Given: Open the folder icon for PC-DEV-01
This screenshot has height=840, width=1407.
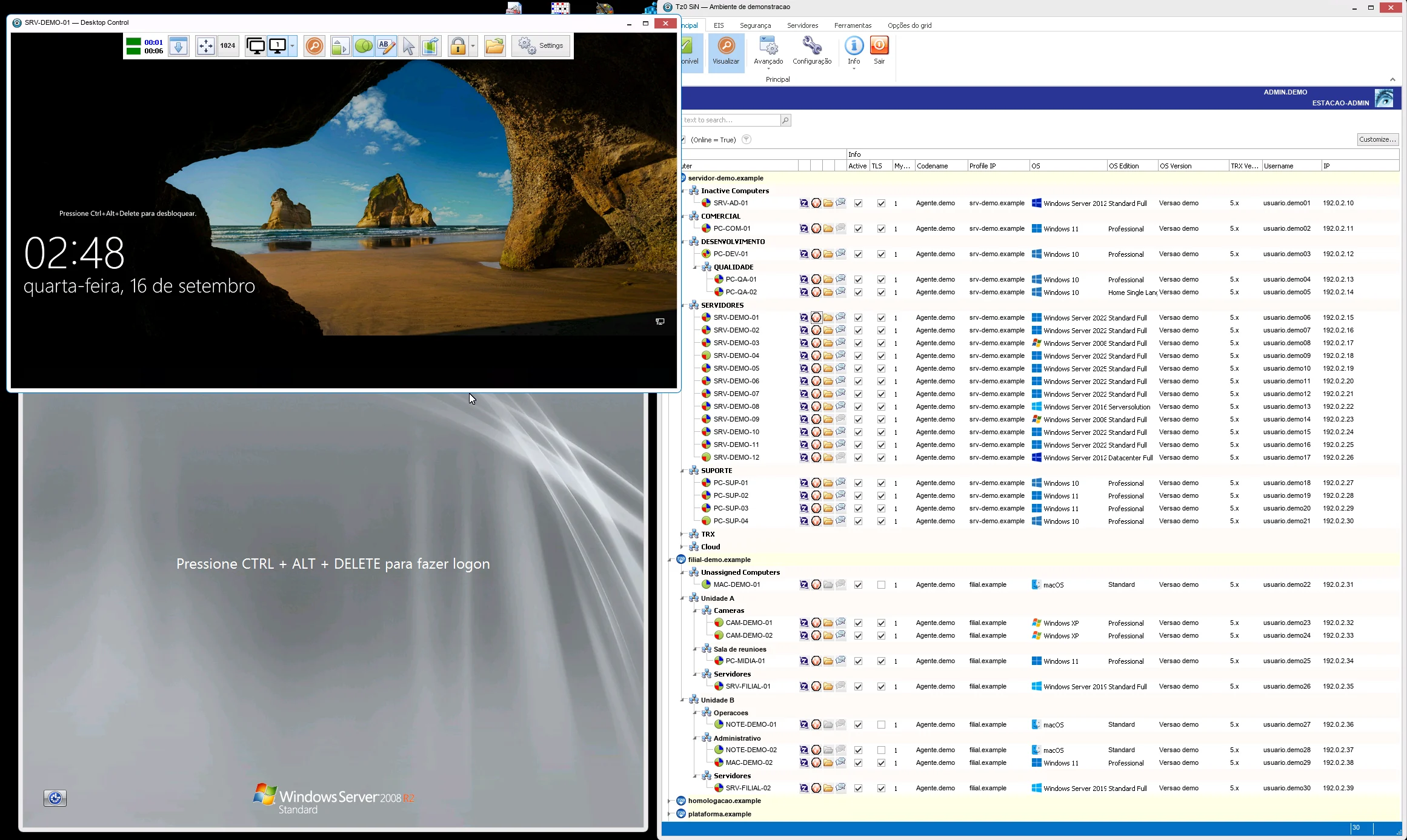Looking at the screenshot, I should click(828, 254).
